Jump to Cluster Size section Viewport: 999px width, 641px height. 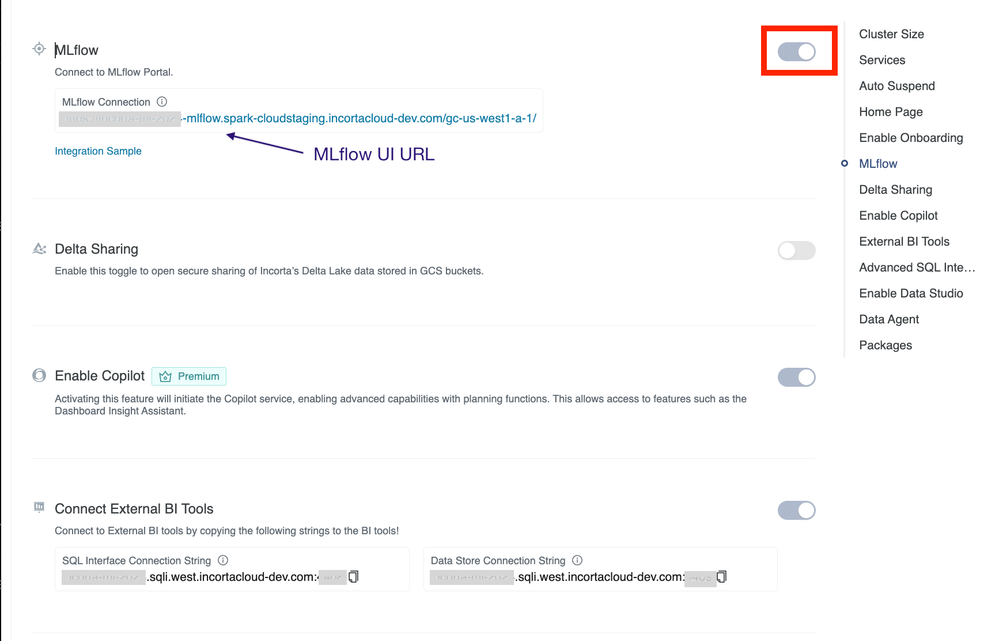891,34
